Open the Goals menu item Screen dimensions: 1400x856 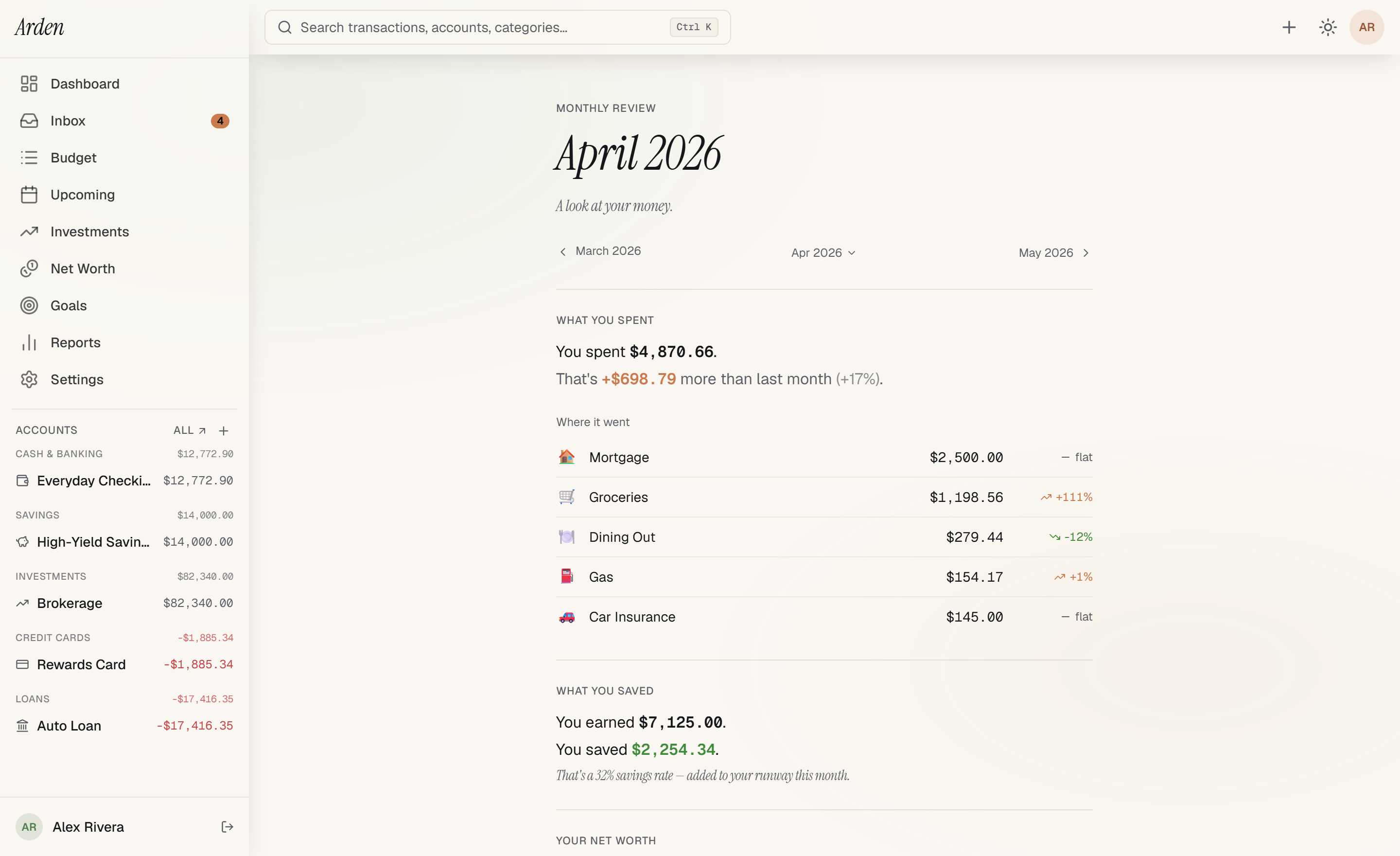tap(124, 305)
